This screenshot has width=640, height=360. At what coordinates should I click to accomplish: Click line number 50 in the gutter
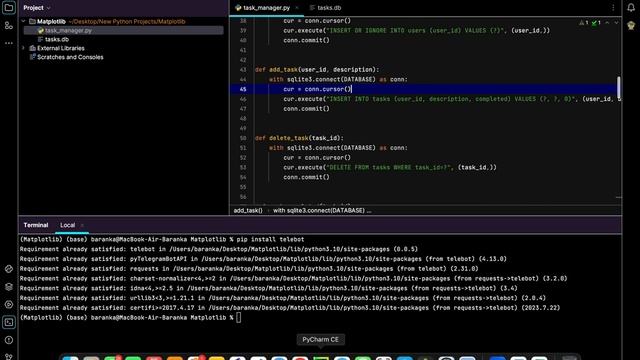pyautogui.click(x=243, y=138)
